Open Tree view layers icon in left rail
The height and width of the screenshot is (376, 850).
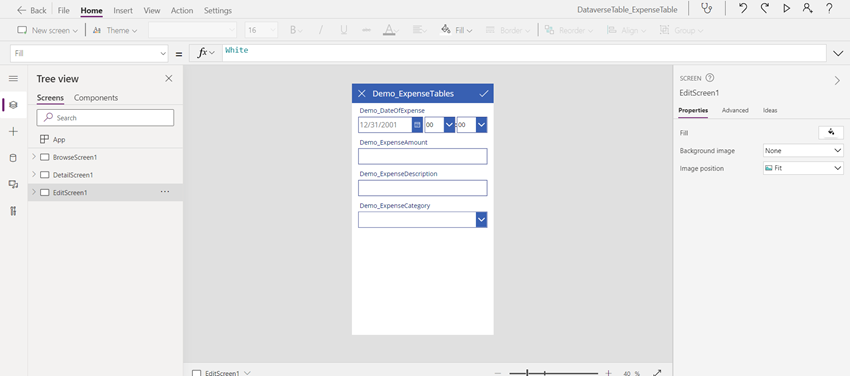tap(14, 105)
